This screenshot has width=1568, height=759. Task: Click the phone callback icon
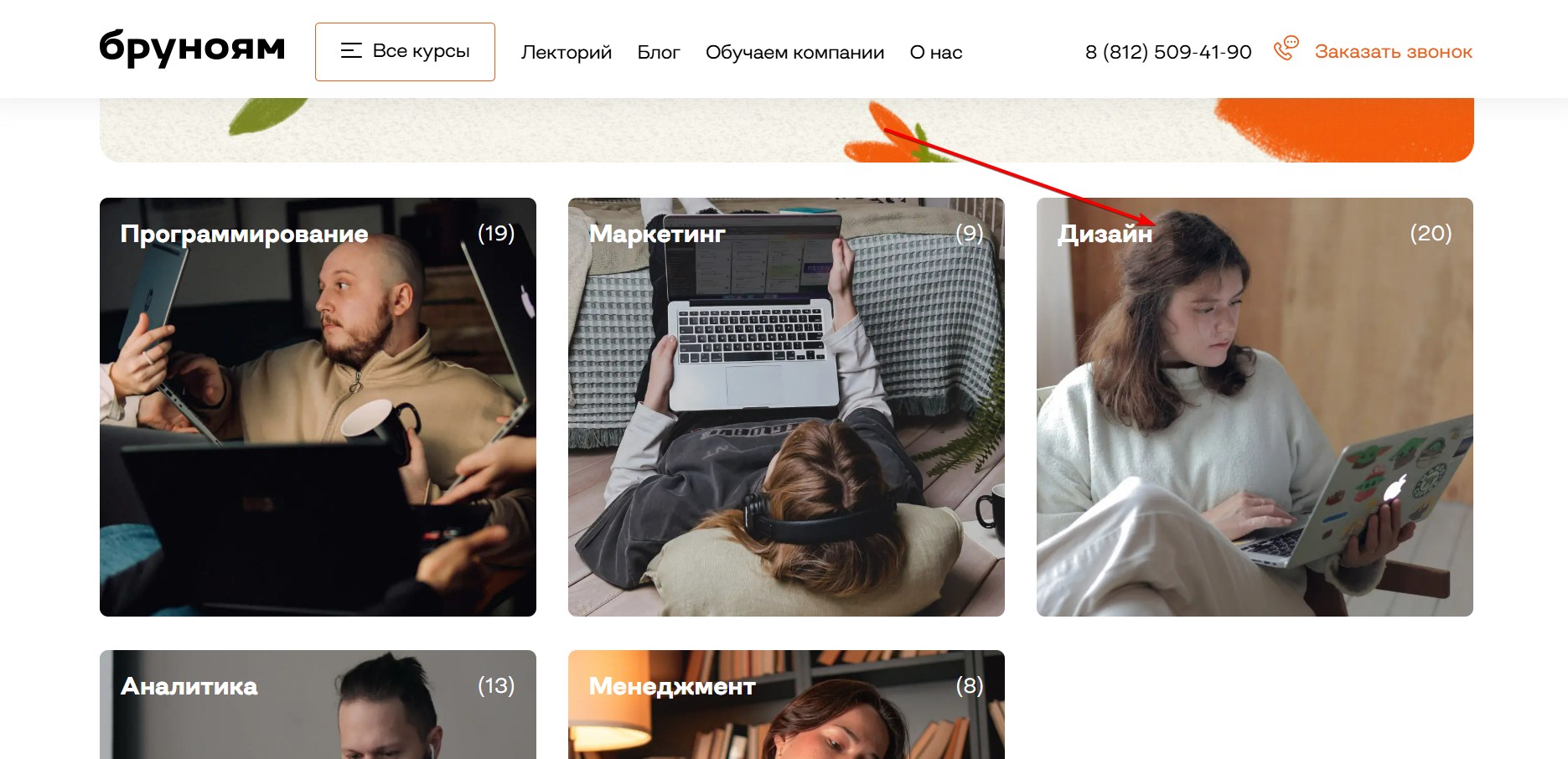[x=1286, y=49]
